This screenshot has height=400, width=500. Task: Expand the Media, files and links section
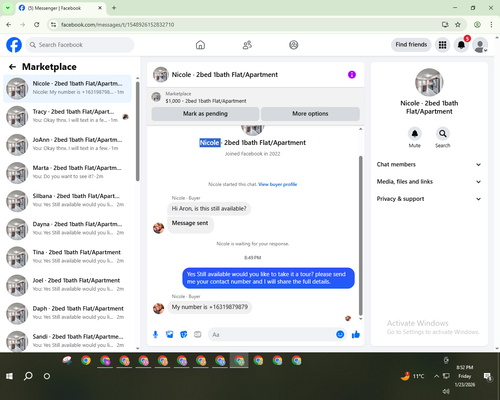pos(429,182)
